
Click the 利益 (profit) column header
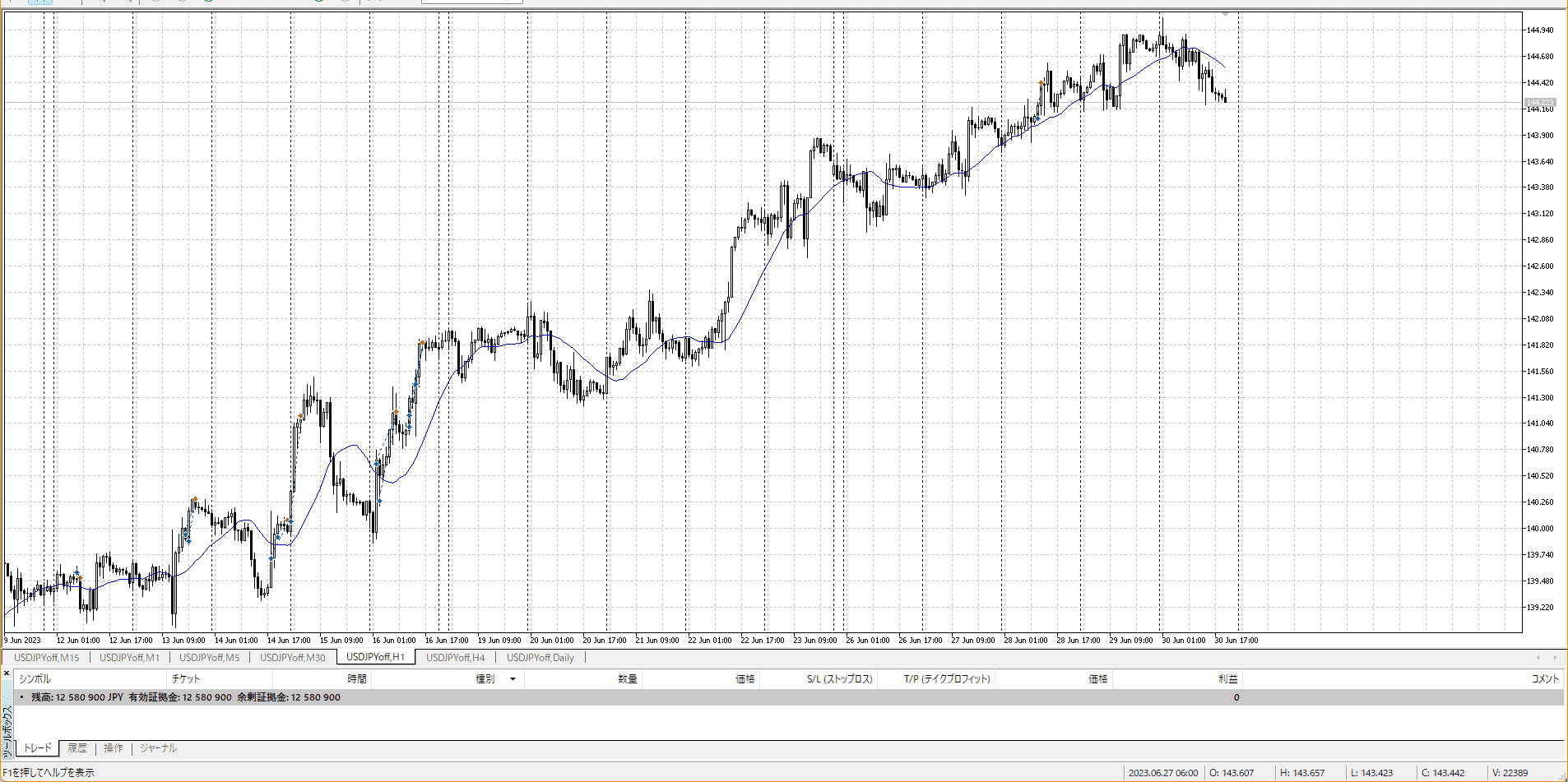tap(1227, 679)
